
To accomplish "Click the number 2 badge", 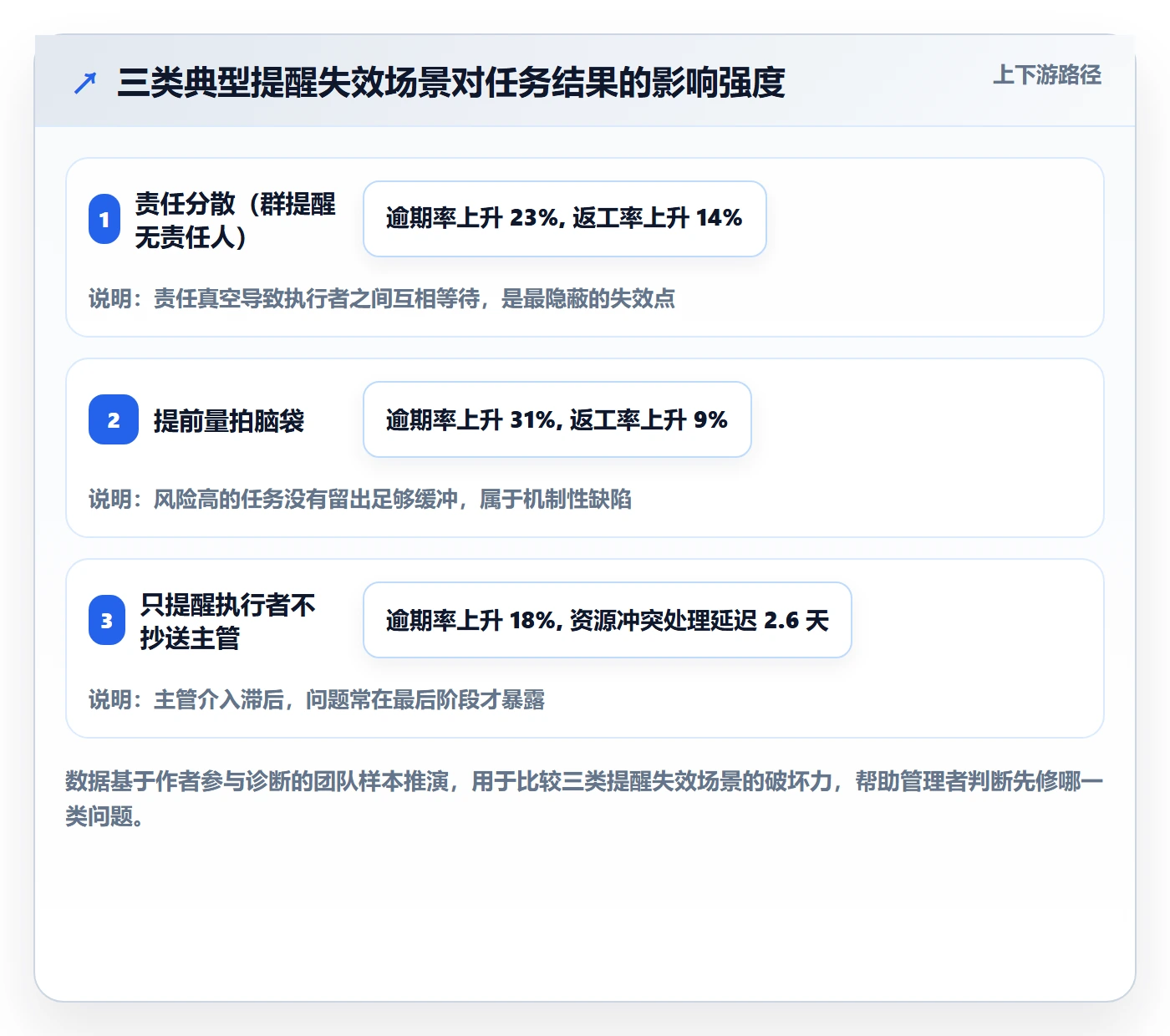I will pyautogui.click(x=114, y=419).
